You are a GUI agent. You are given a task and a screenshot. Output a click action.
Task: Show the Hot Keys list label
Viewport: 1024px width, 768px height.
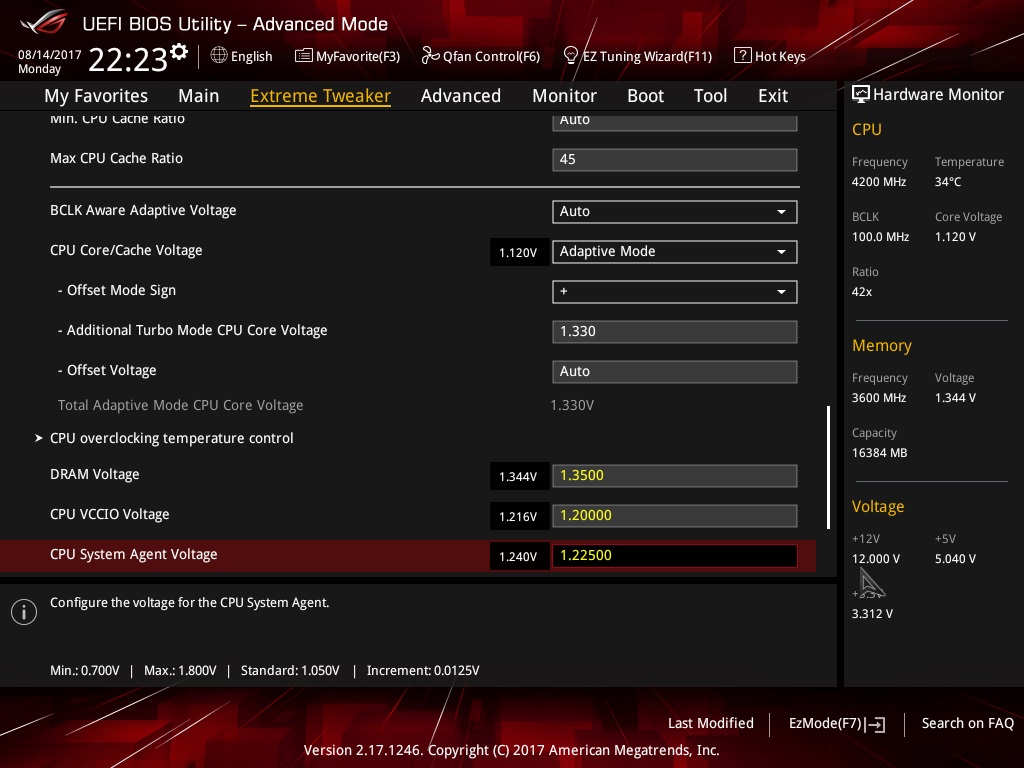(x=780, y=56)
